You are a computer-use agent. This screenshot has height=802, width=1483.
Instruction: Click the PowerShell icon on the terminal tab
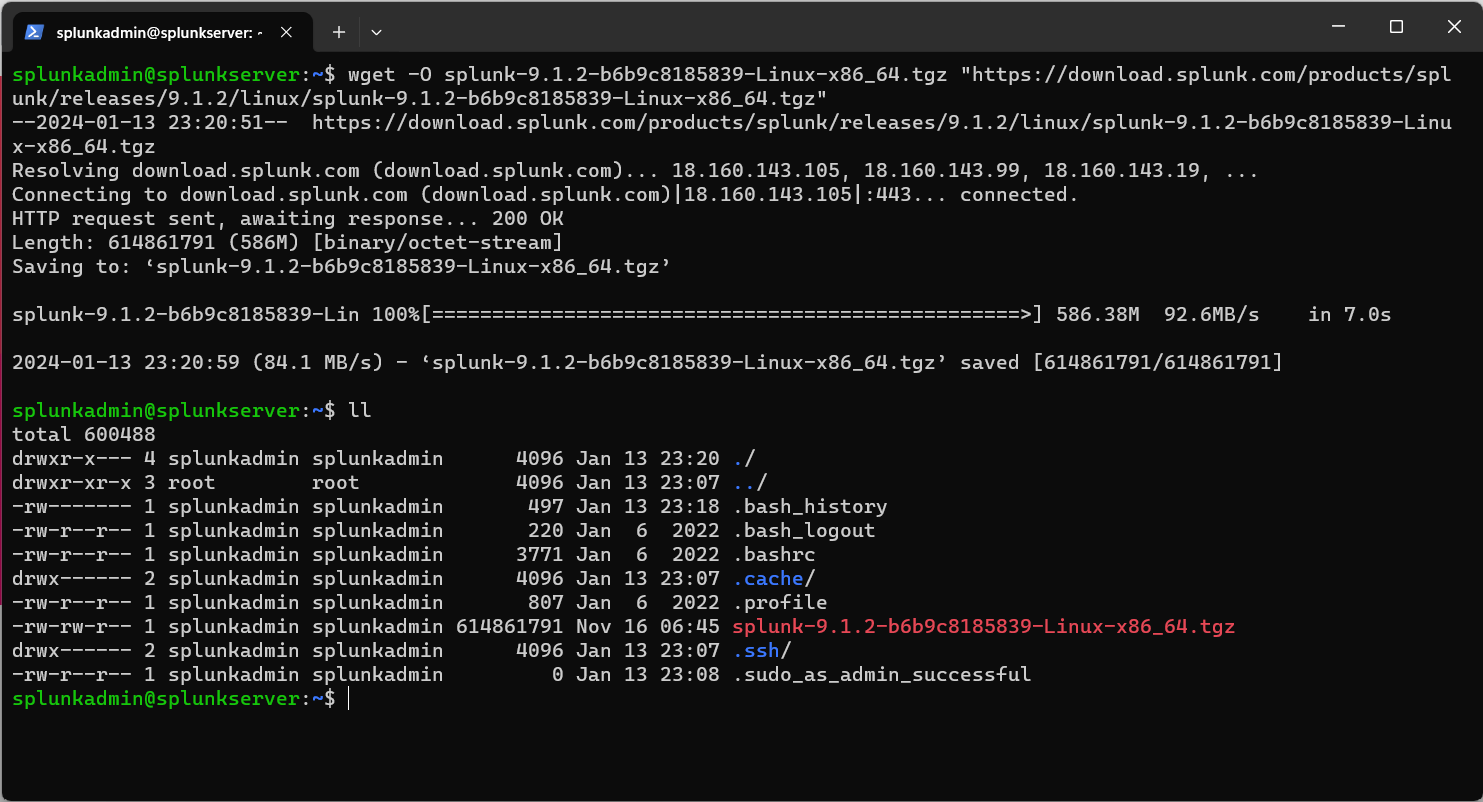coord(33,32)
